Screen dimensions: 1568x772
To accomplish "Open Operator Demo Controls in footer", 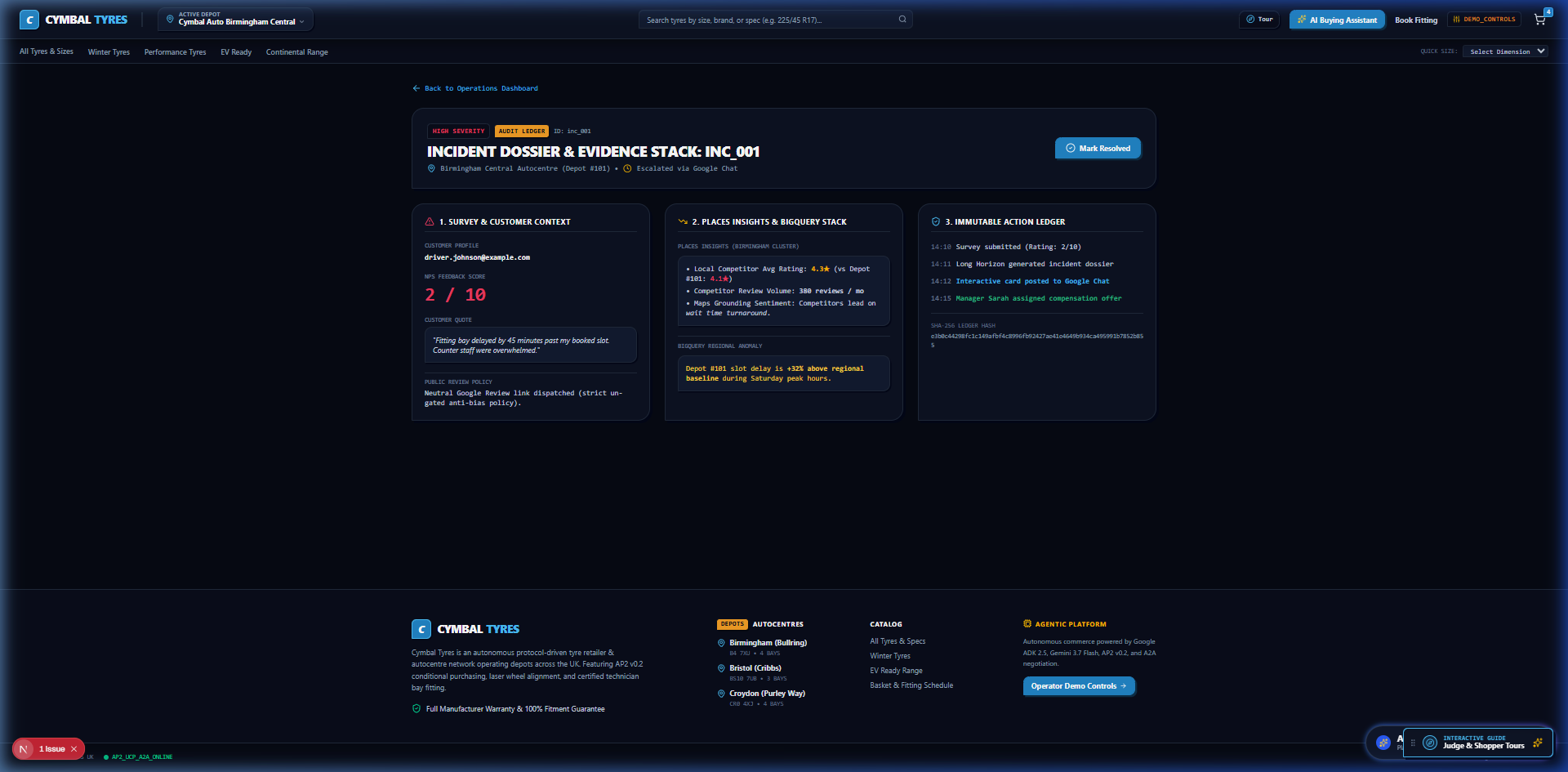I will [x=1079, y=686].
